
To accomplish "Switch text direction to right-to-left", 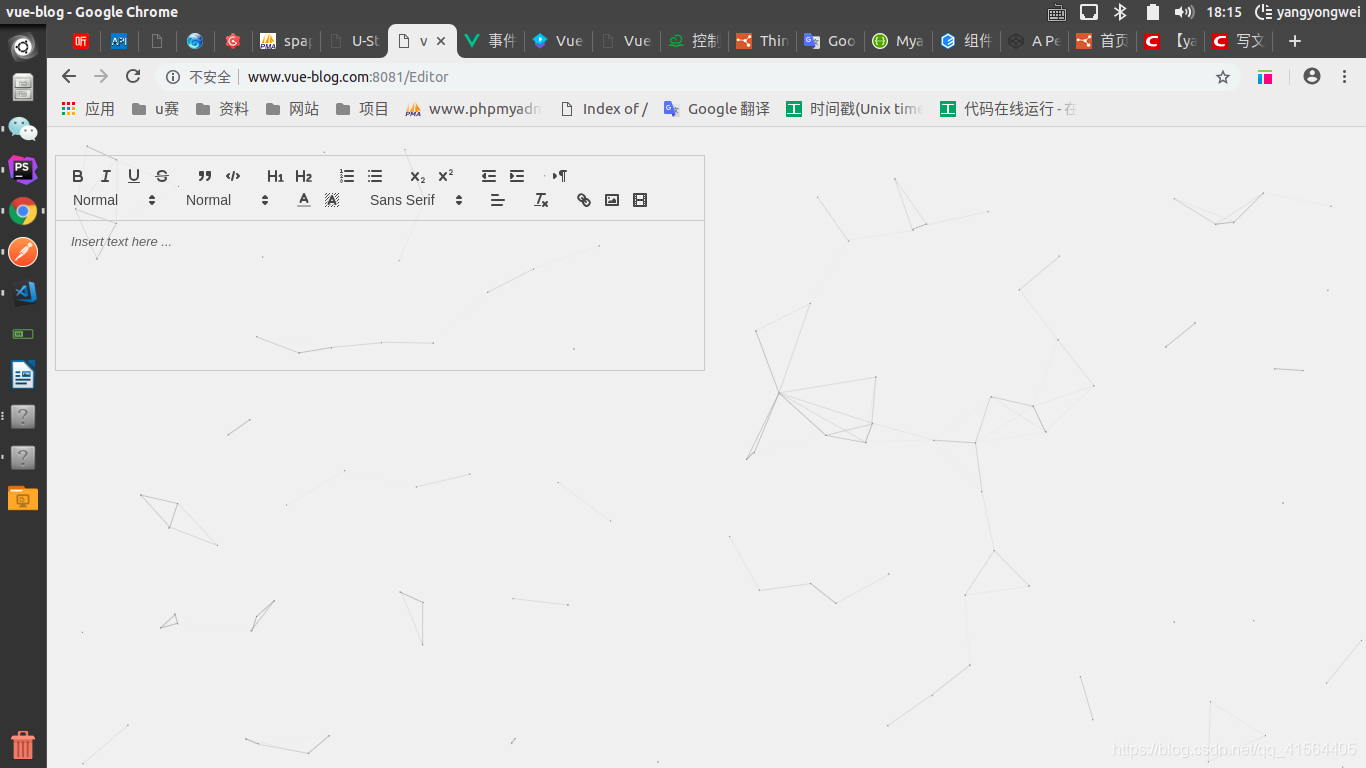I will (x=560, y=176).
